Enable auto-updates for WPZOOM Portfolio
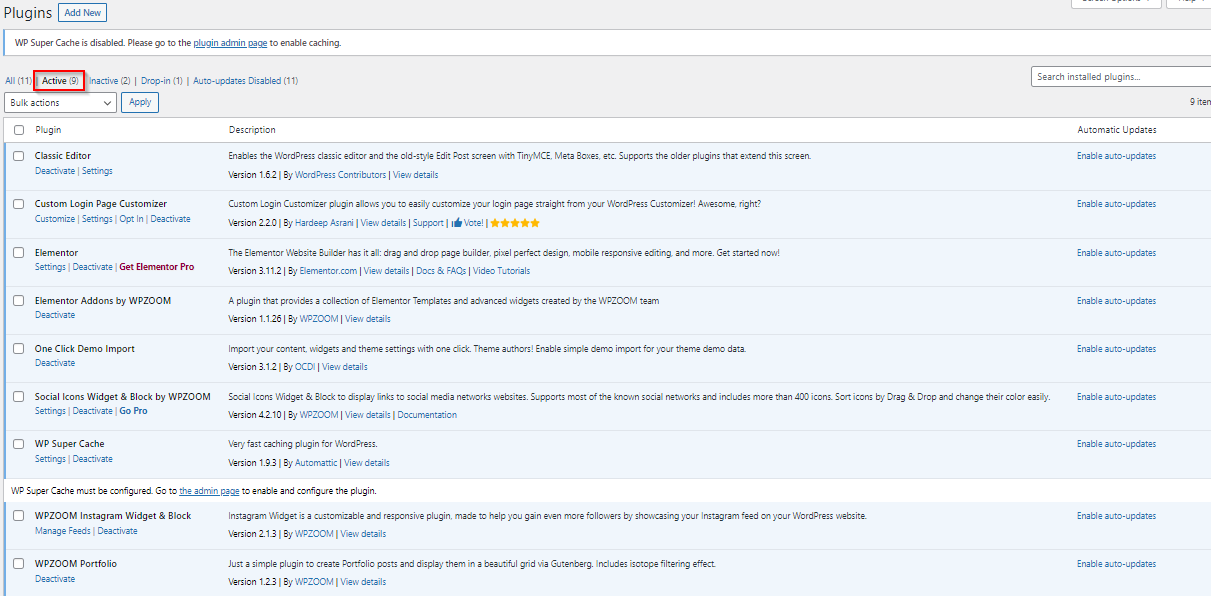 point(1116,564)
